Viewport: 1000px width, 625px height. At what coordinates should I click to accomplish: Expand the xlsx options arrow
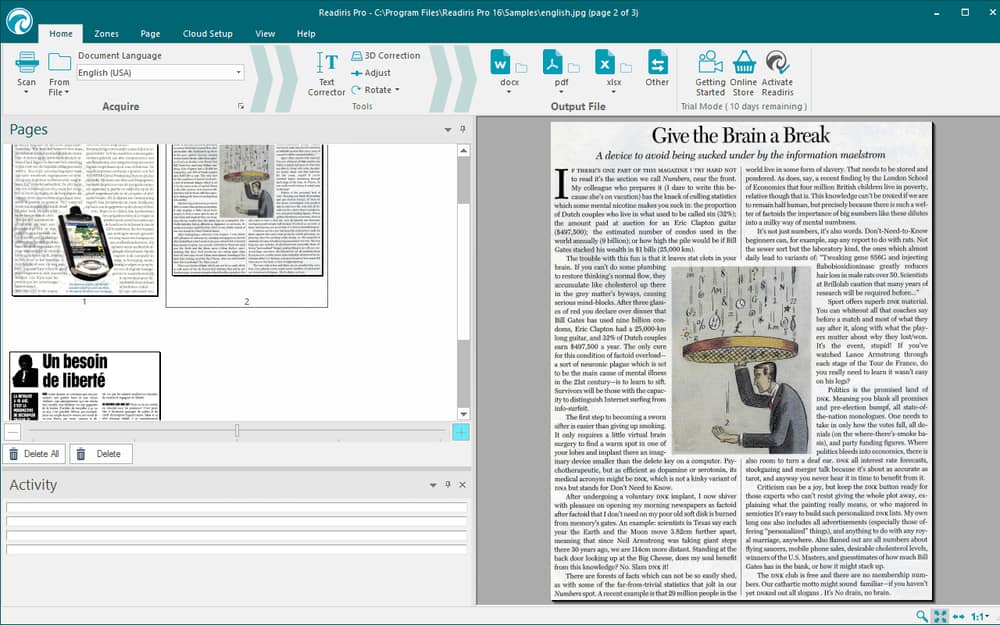coord(614,92)
